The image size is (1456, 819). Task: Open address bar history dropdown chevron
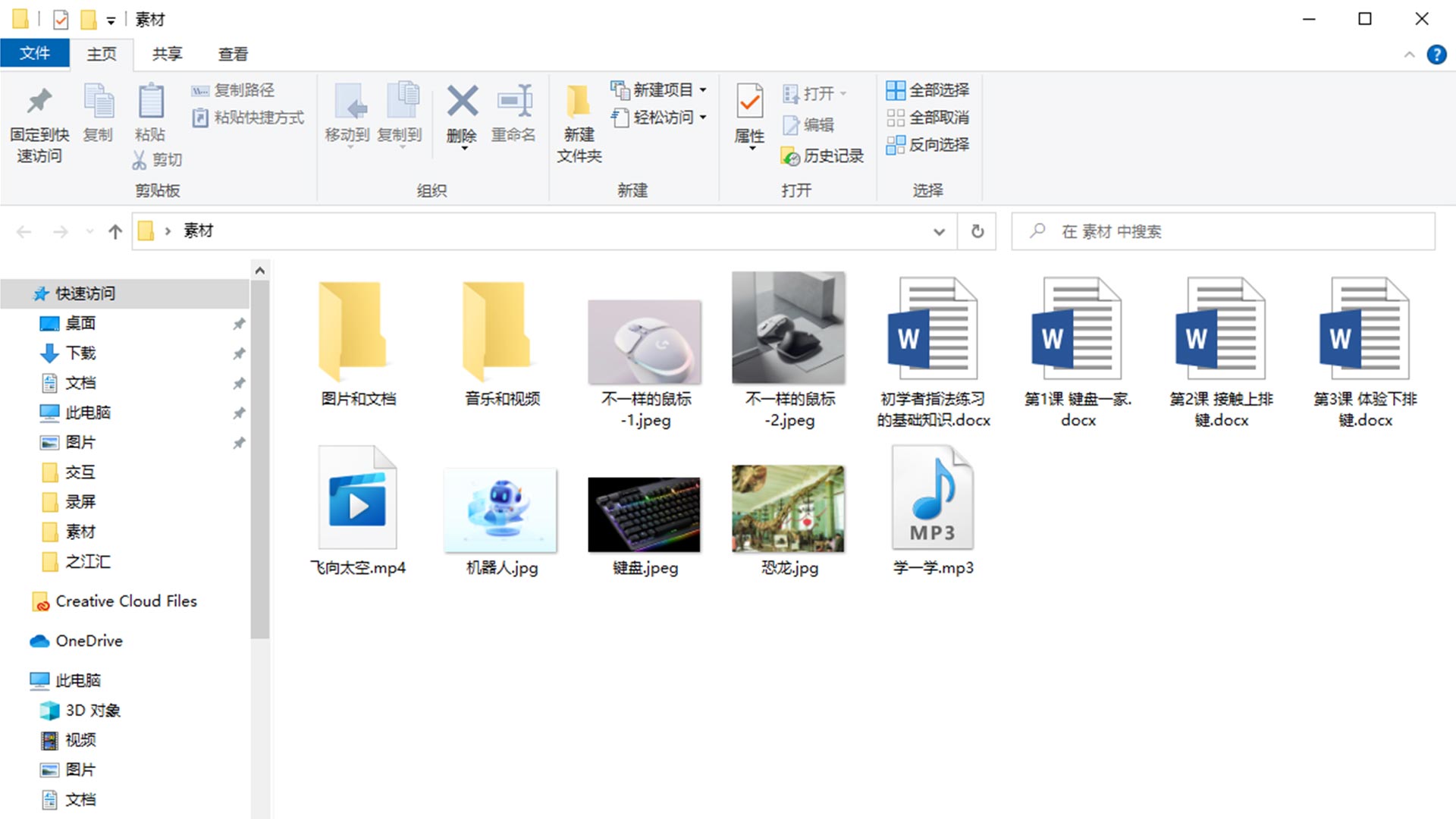939,231
